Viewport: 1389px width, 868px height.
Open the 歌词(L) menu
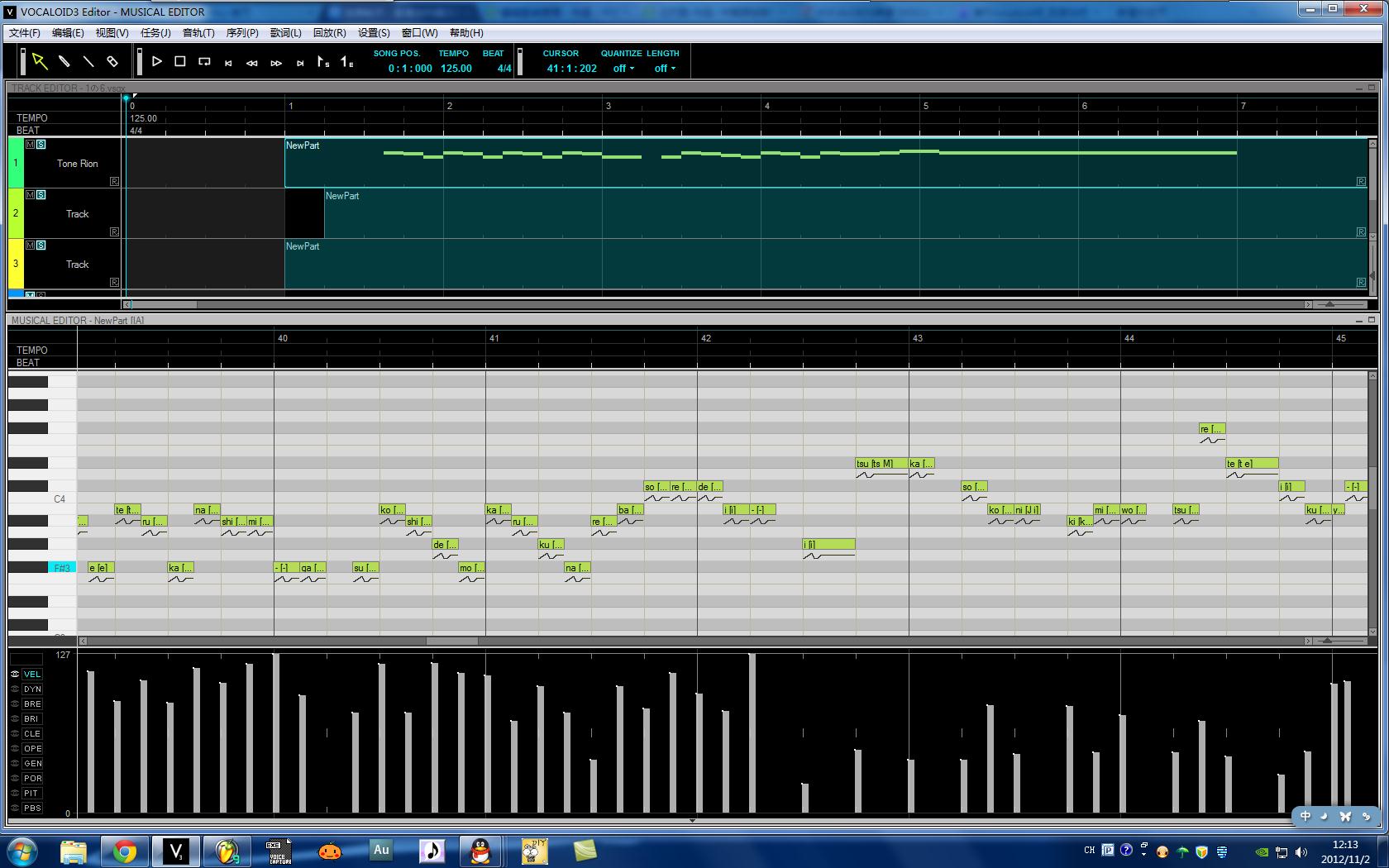click(x=286, y=33)
